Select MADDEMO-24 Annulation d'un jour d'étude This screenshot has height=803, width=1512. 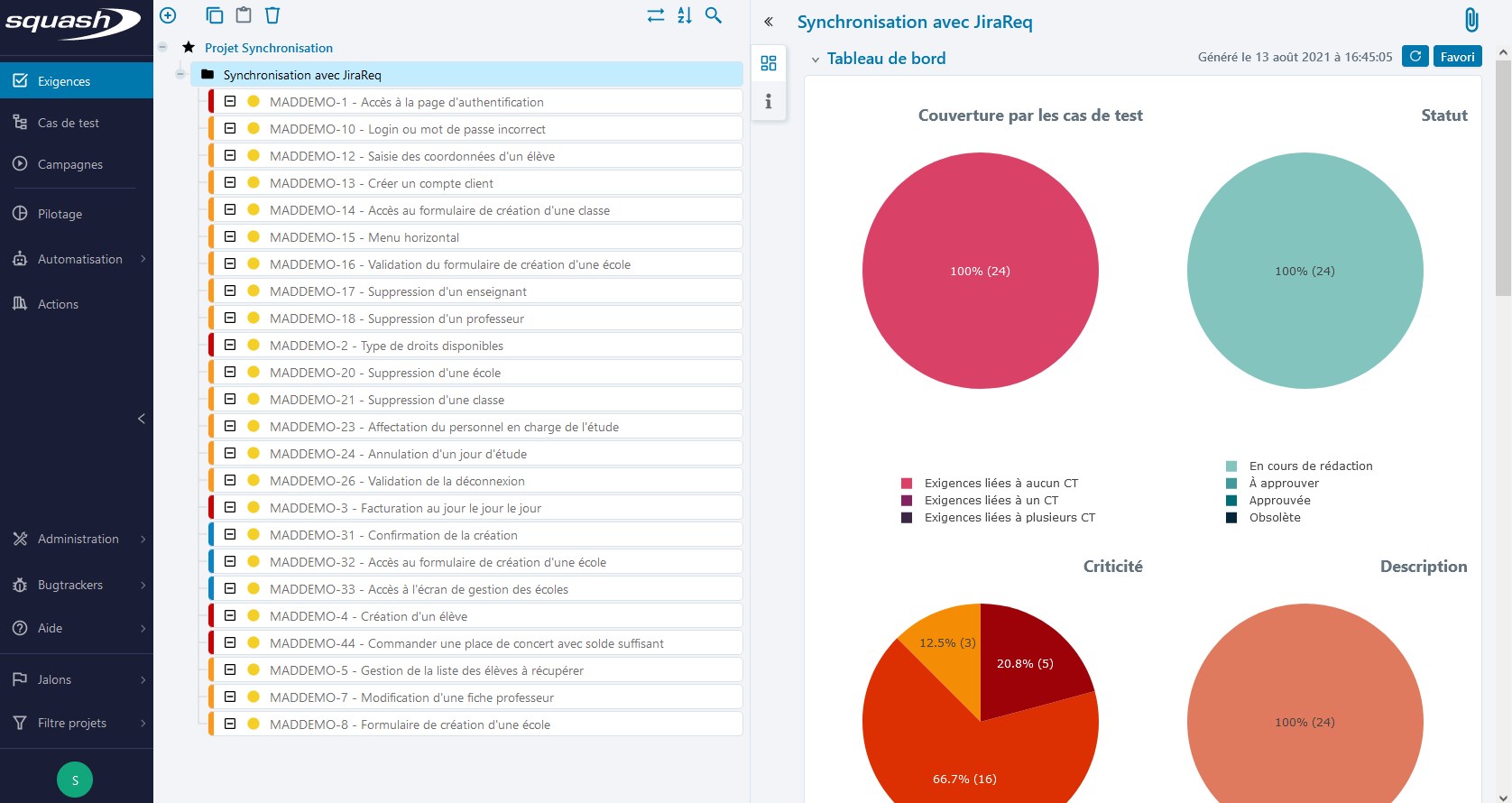coord(476,454)
